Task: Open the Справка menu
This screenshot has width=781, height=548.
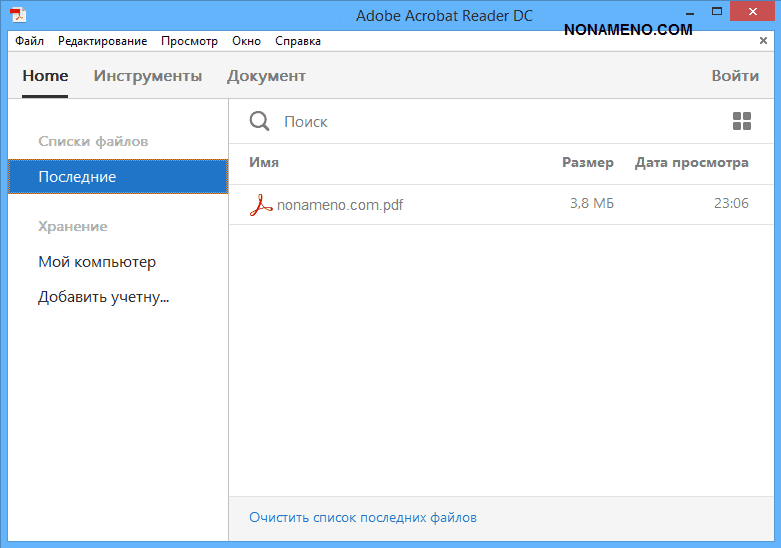Action: (298, 41)
